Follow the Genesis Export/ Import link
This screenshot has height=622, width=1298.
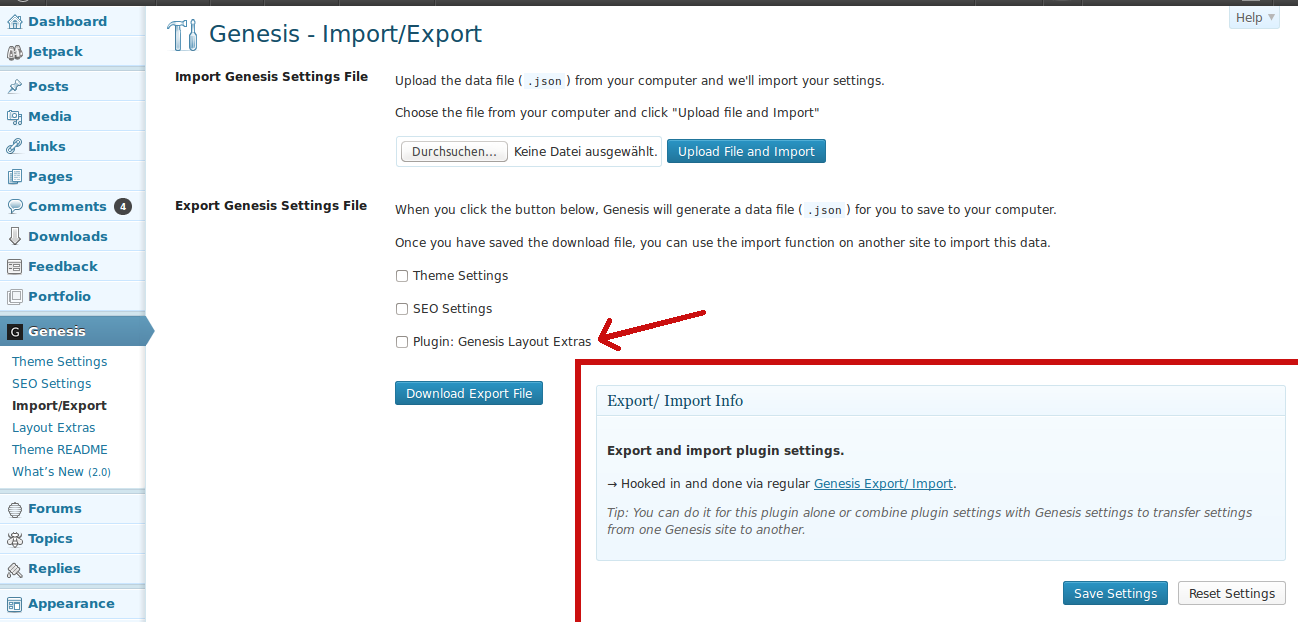[883, 484]
